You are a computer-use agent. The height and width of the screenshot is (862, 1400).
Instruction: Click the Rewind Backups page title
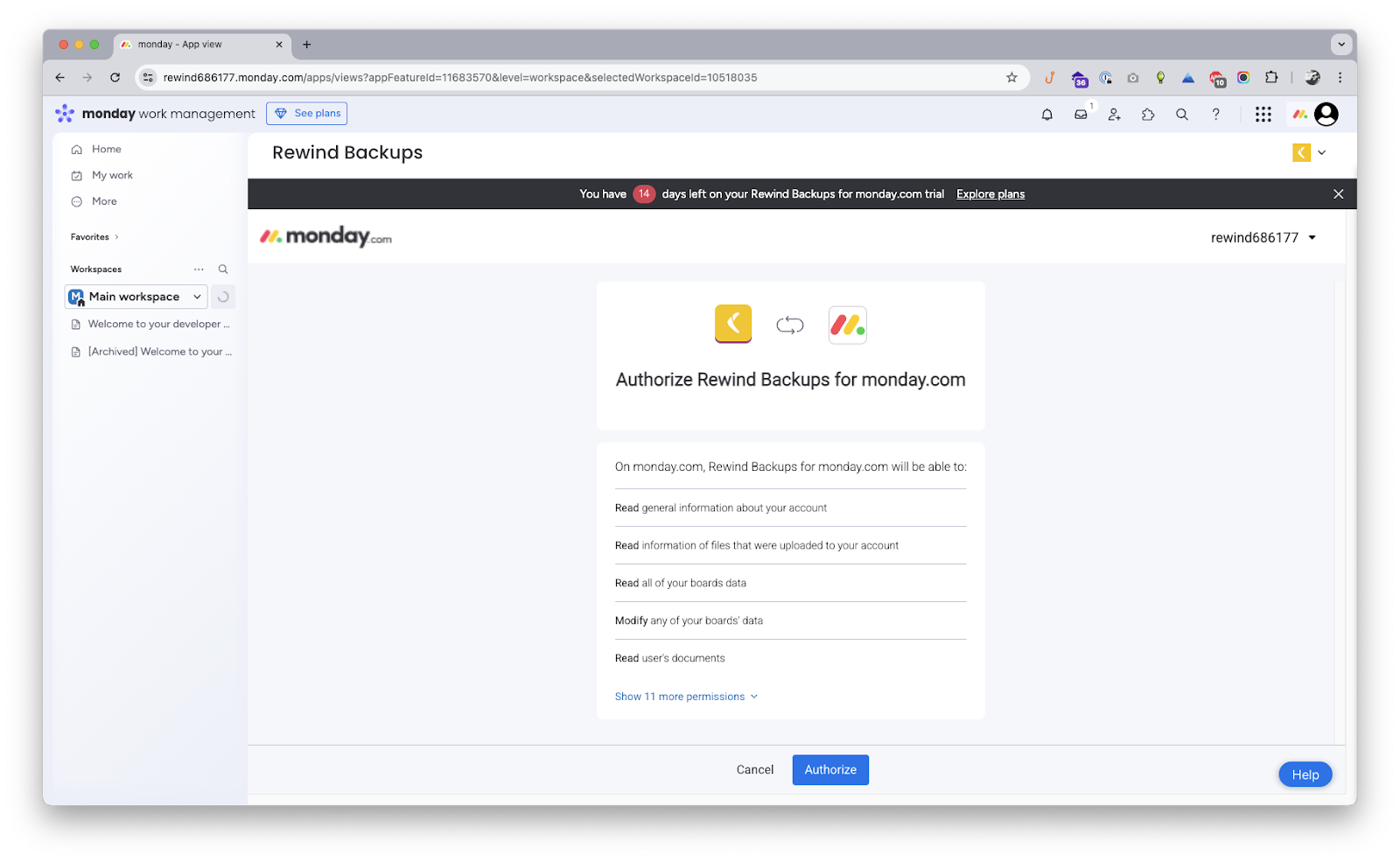click(347, 152)
